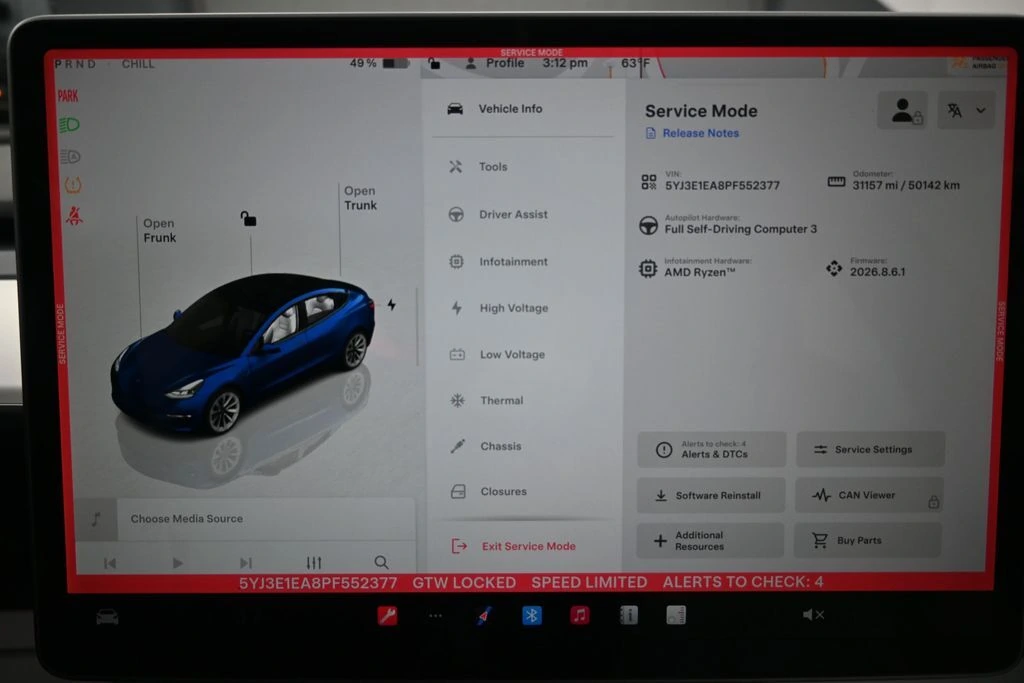This screenshot has height=683, width=1024.
Task: Open the Profile selector in status bar
Action: click(495, 63)
